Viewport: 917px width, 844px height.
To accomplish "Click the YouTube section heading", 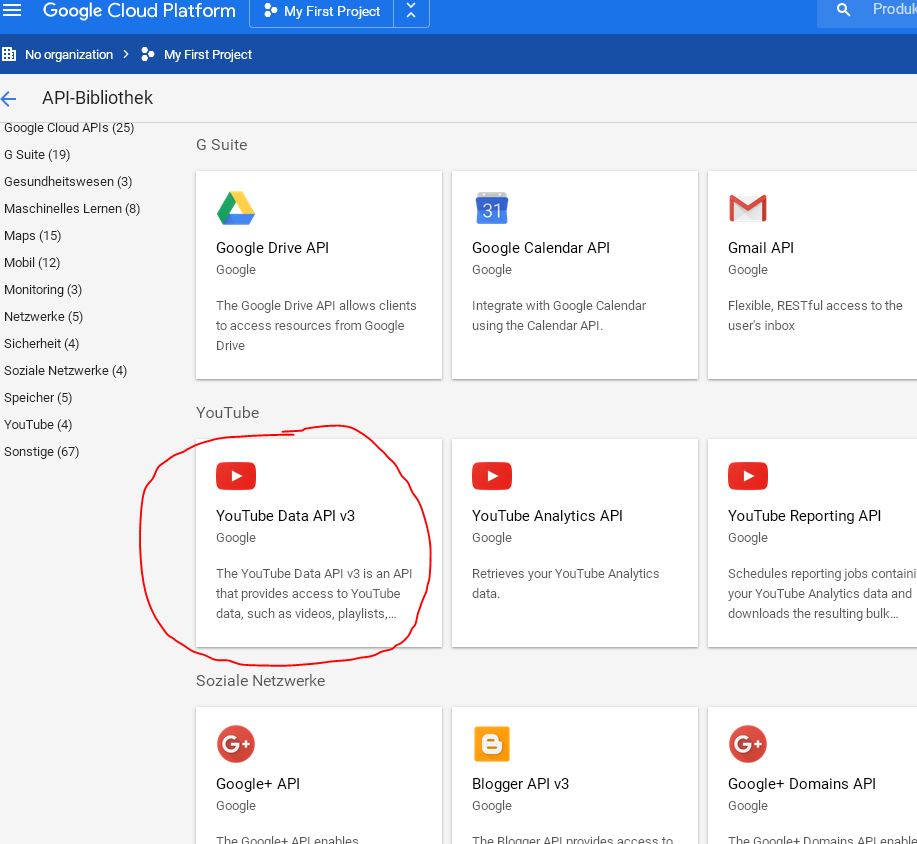I will (x=227, y=413).
